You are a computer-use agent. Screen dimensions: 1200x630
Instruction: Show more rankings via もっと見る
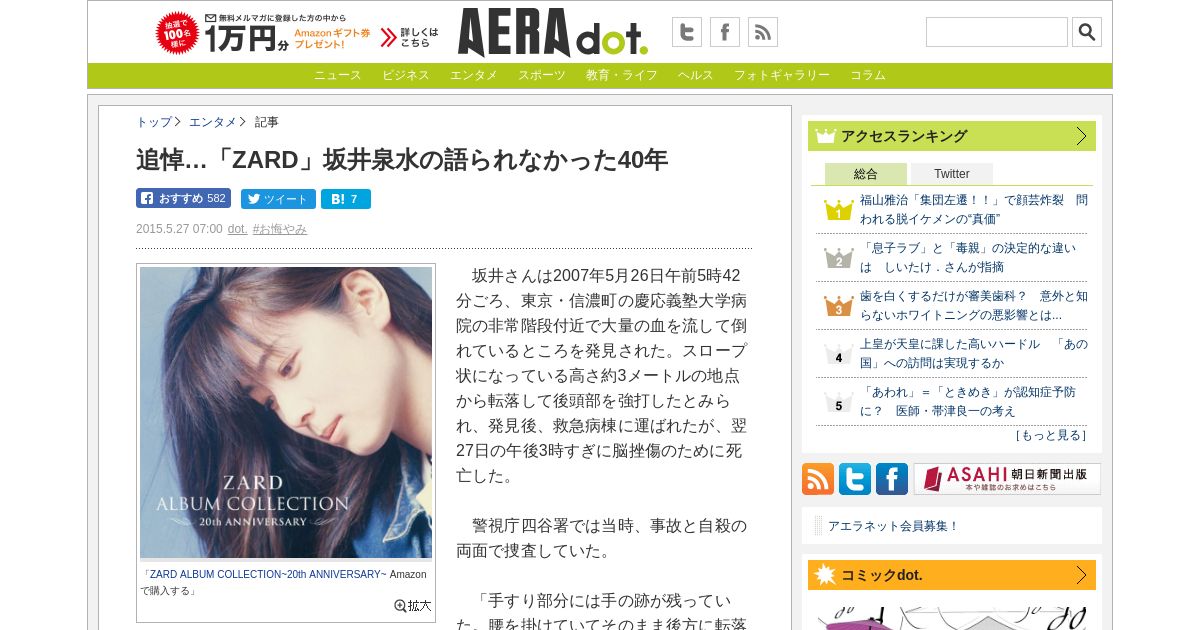1051,435
